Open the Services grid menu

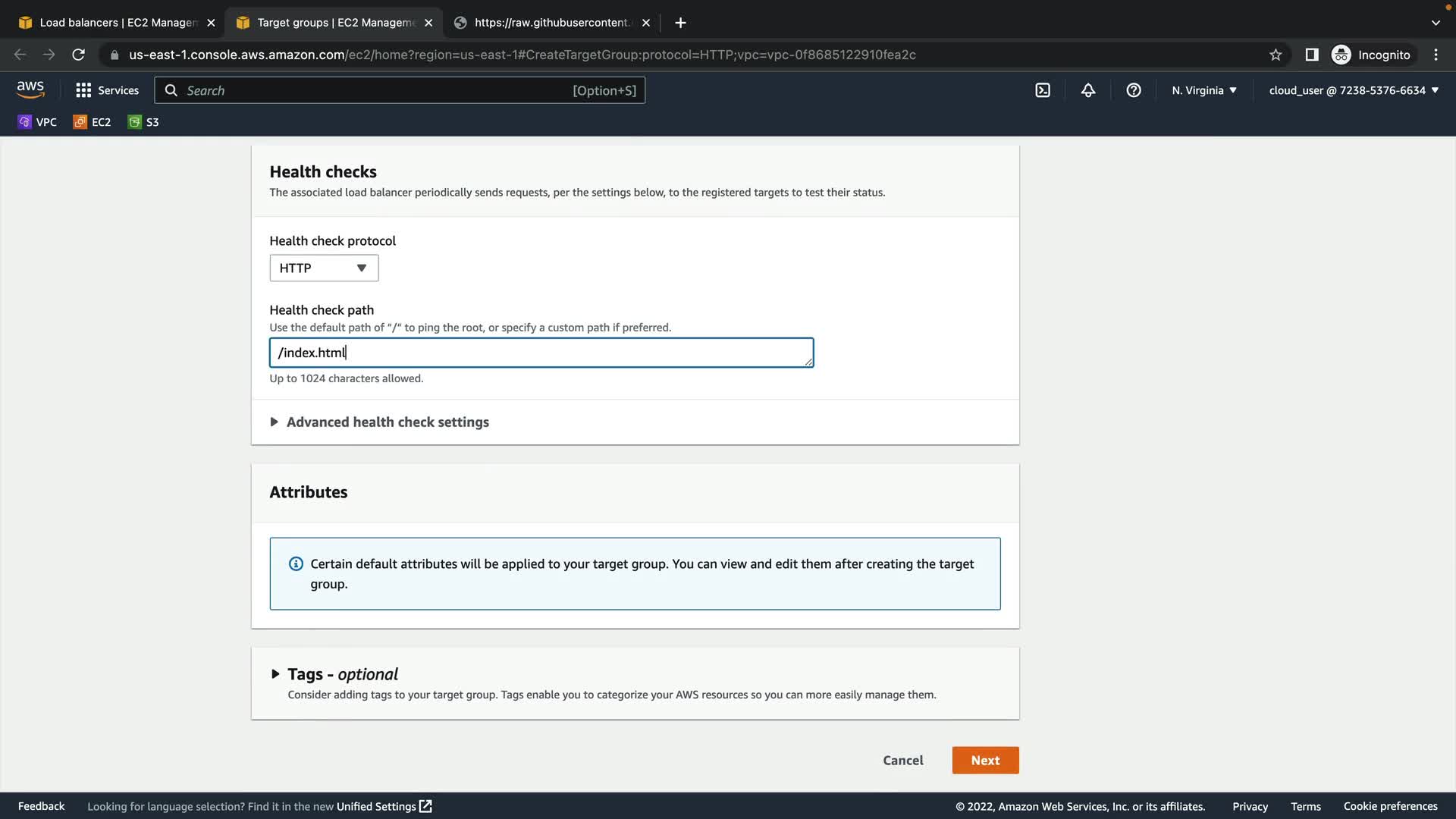click(107, 90)
